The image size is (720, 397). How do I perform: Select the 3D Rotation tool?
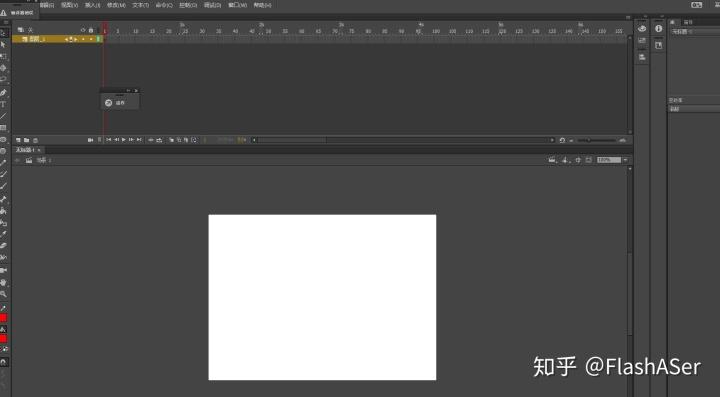(x=3, y=68)
